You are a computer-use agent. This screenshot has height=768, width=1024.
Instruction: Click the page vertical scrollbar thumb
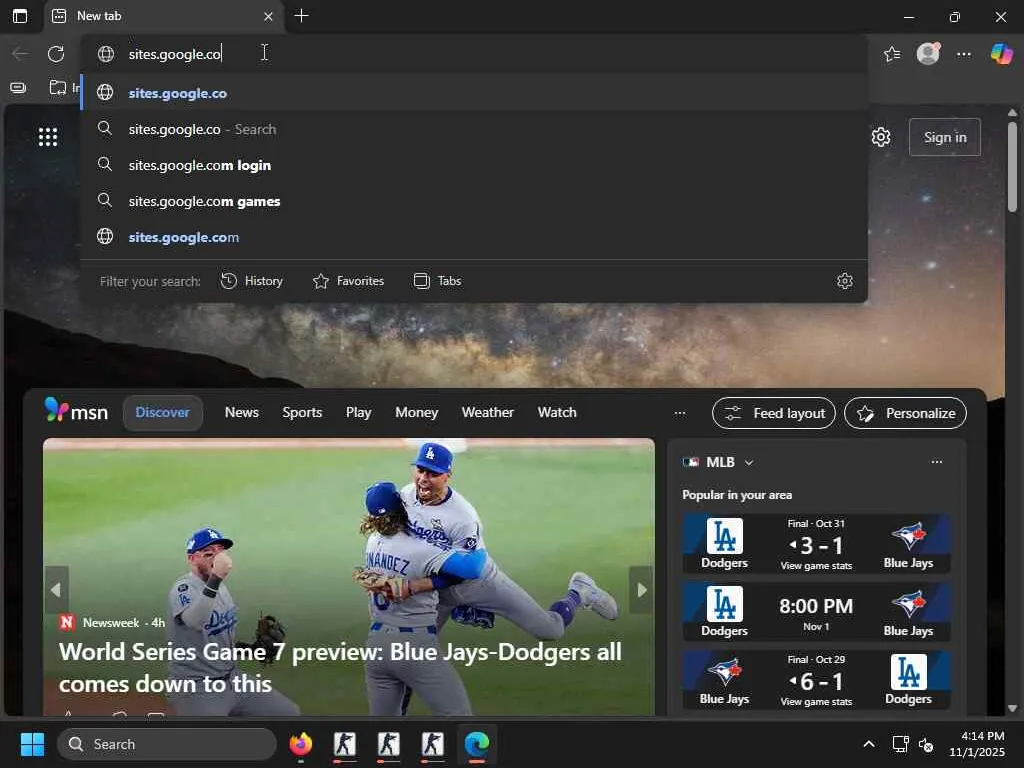point(1012,167)
